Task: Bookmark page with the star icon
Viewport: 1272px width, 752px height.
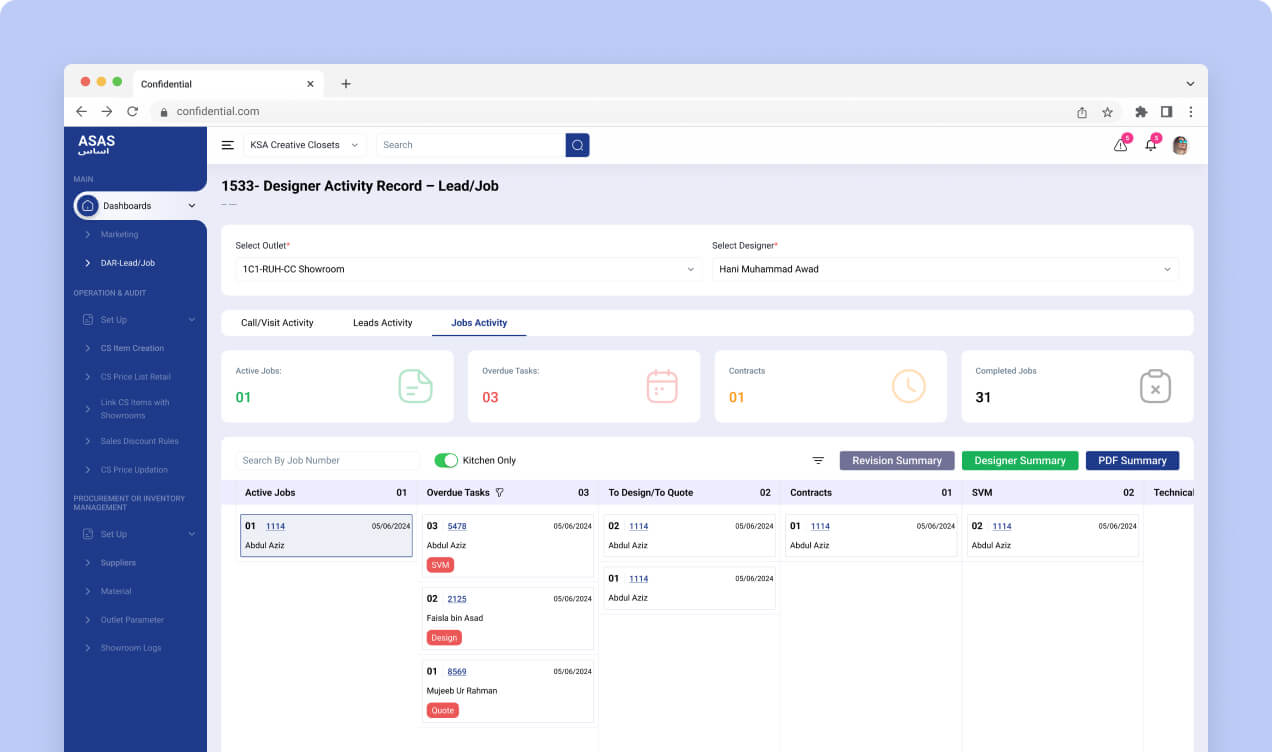Action: pyautogui.click(x=1107, y=112)
